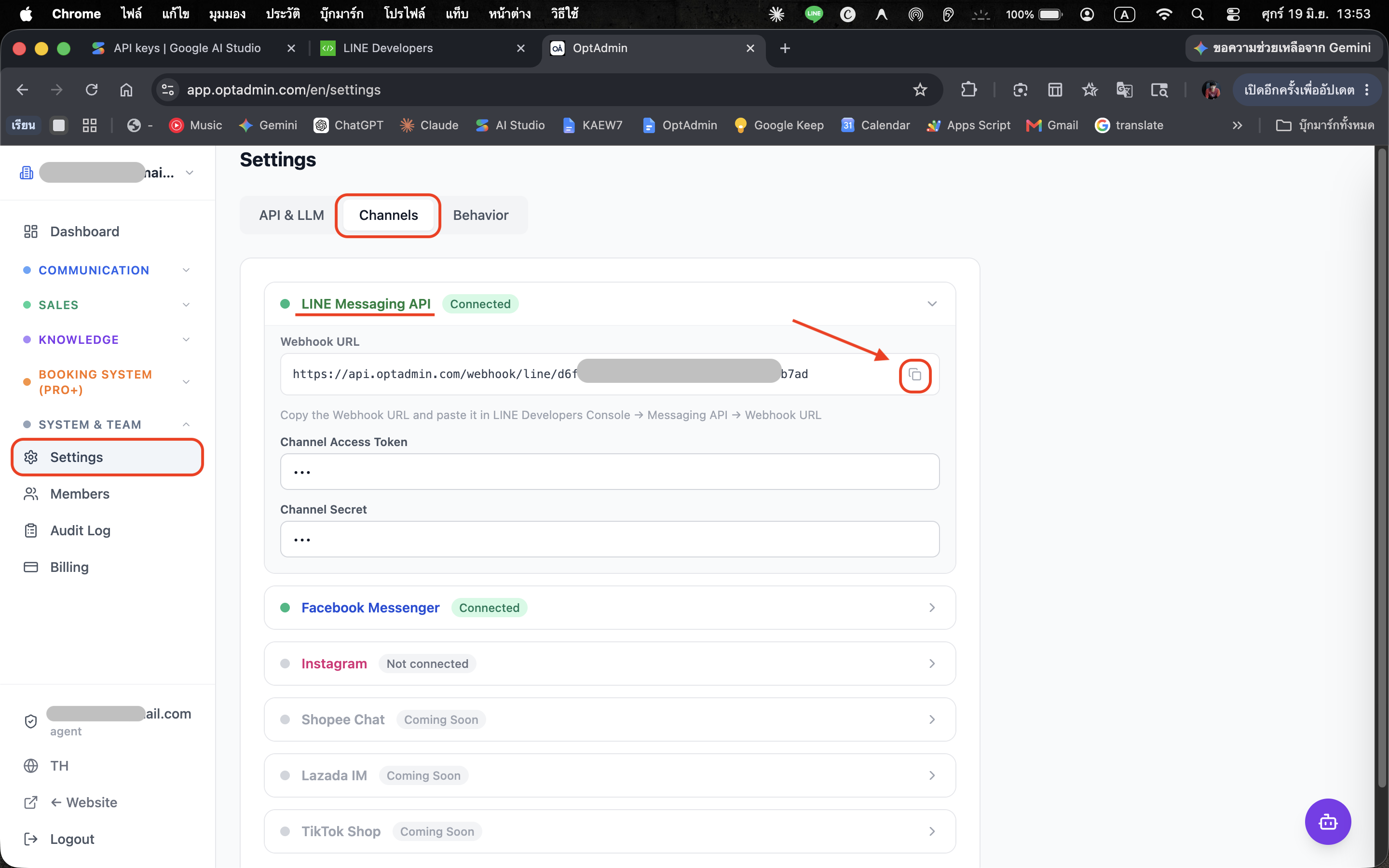Collapse the SYSTEM & TEAM group
The image size is (1389, 868).
pos(108,424)
